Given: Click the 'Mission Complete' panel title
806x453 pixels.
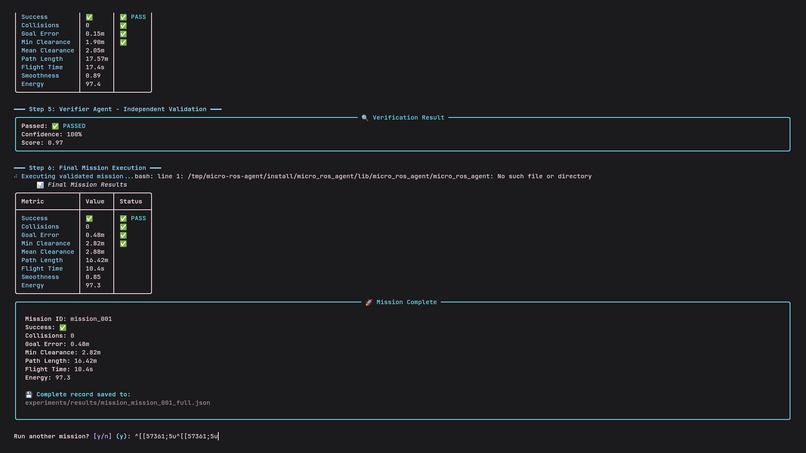Looking at the screenshot, I should (407, 302).
